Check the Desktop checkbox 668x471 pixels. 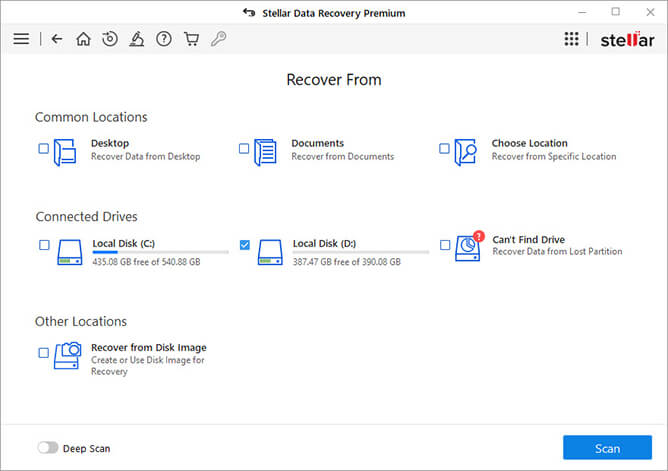pos(43,148)
